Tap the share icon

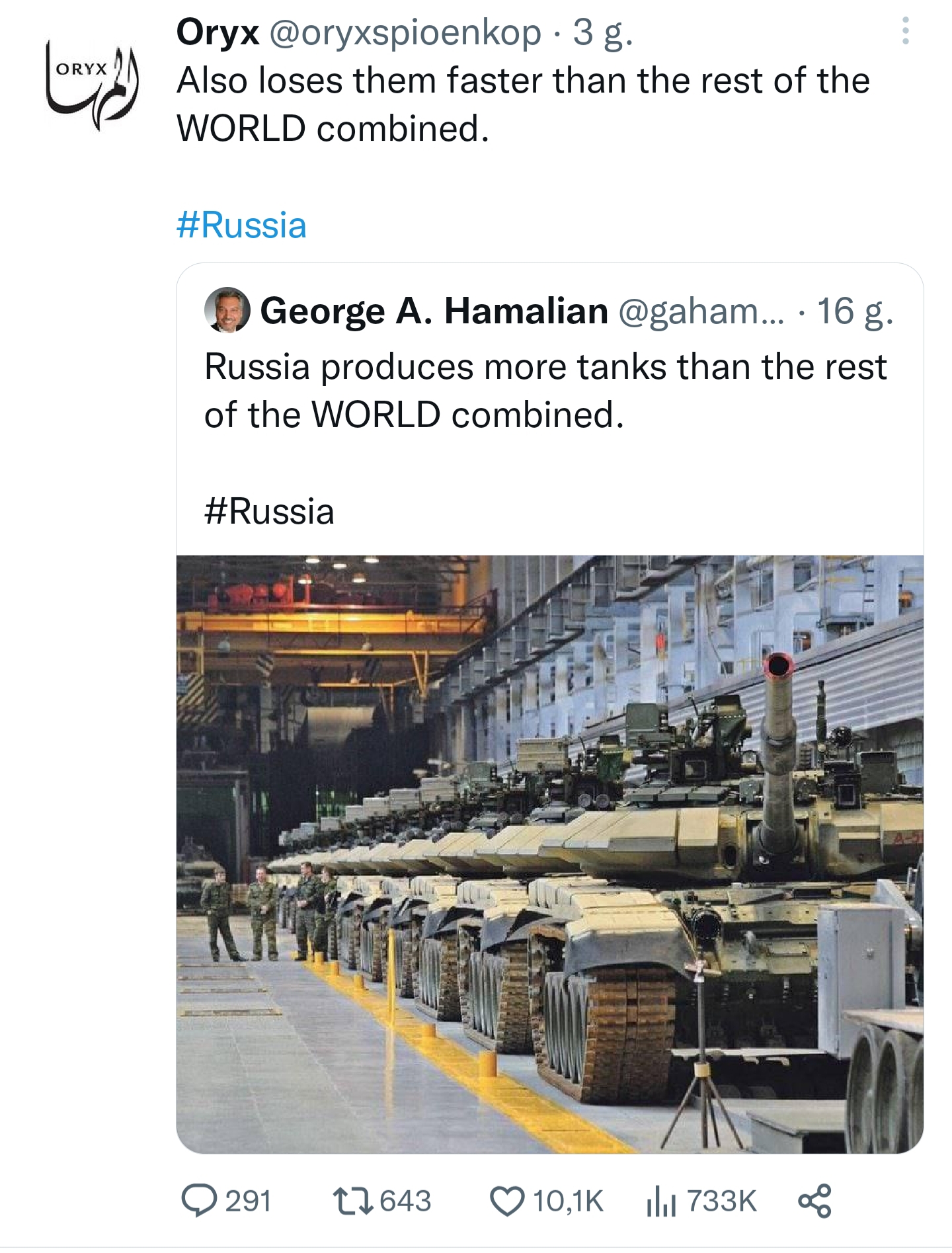[814, 1201]
